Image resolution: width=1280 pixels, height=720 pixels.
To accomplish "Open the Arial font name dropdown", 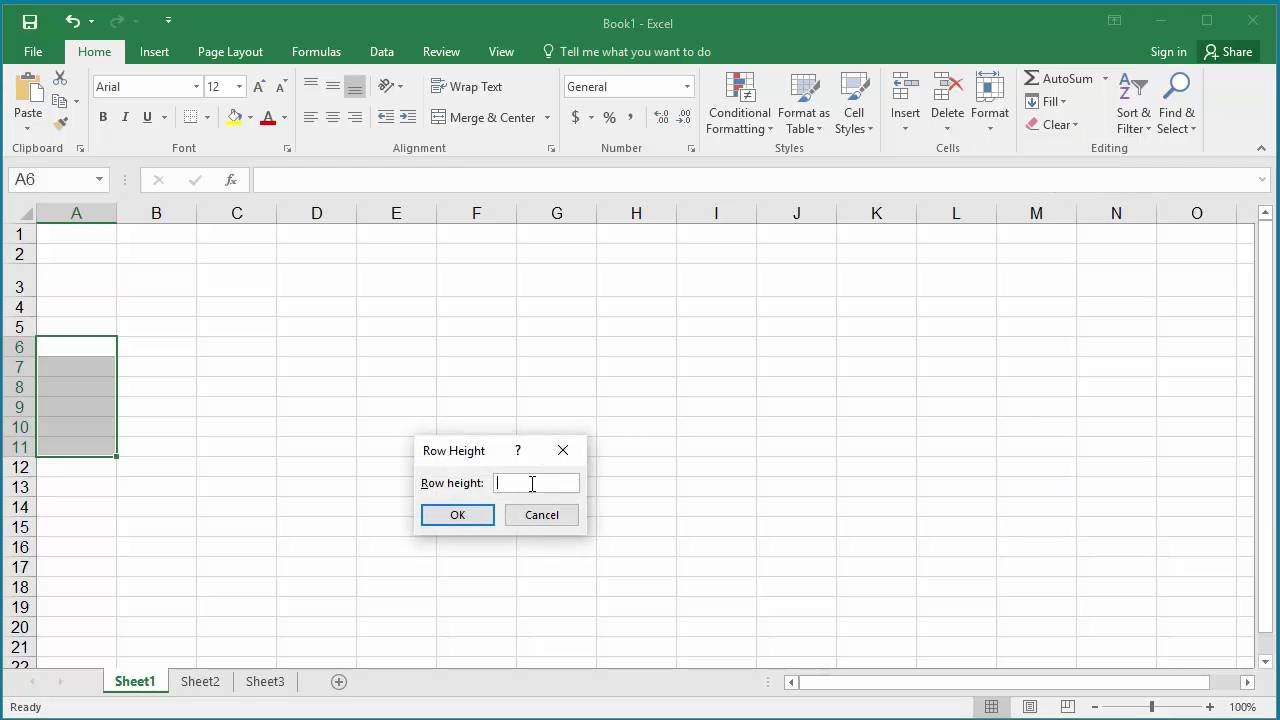I will 196,87.
